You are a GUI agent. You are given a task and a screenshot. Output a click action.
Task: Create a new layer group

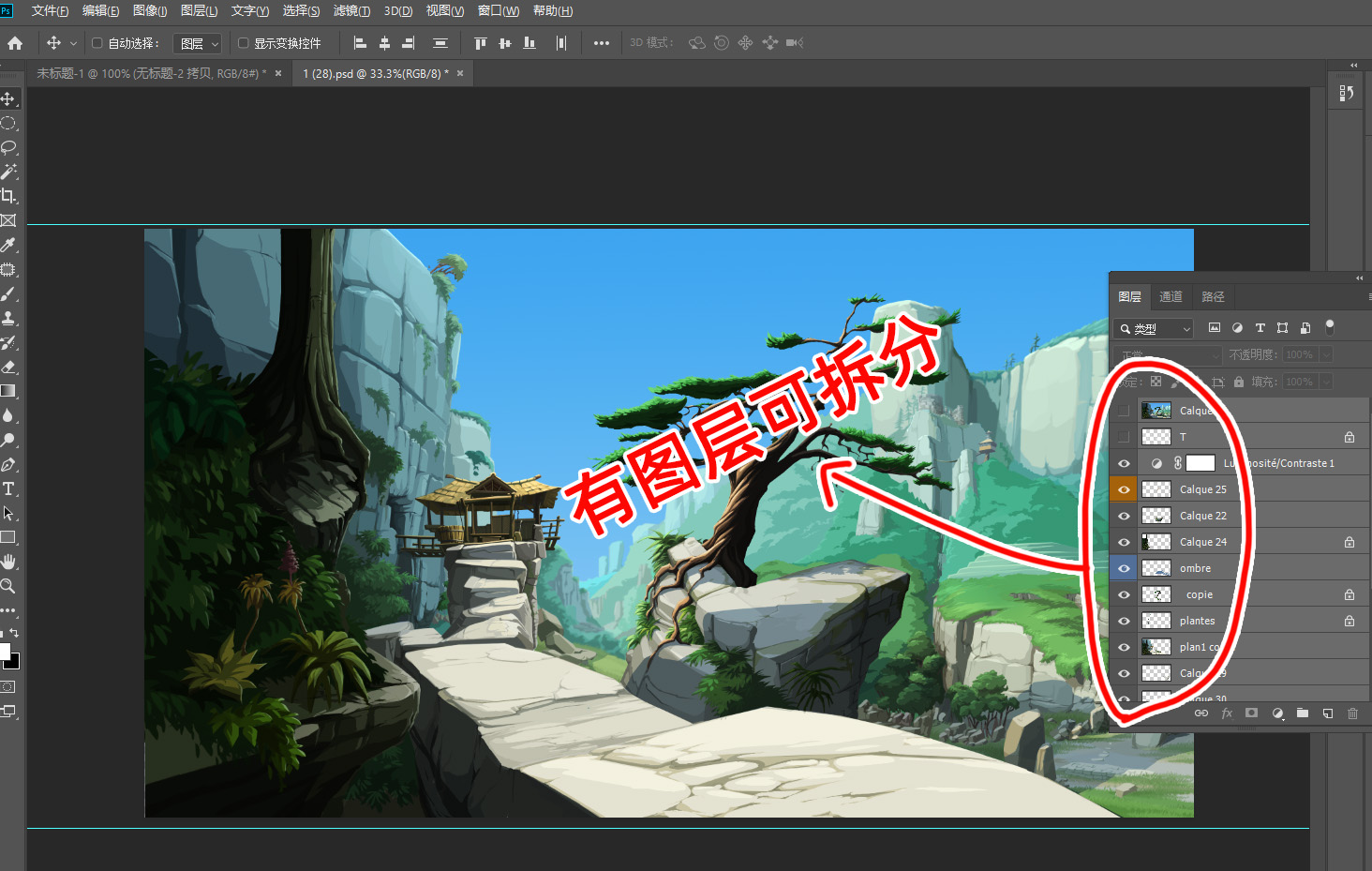pyautogui.click(x=1303, y=713)
